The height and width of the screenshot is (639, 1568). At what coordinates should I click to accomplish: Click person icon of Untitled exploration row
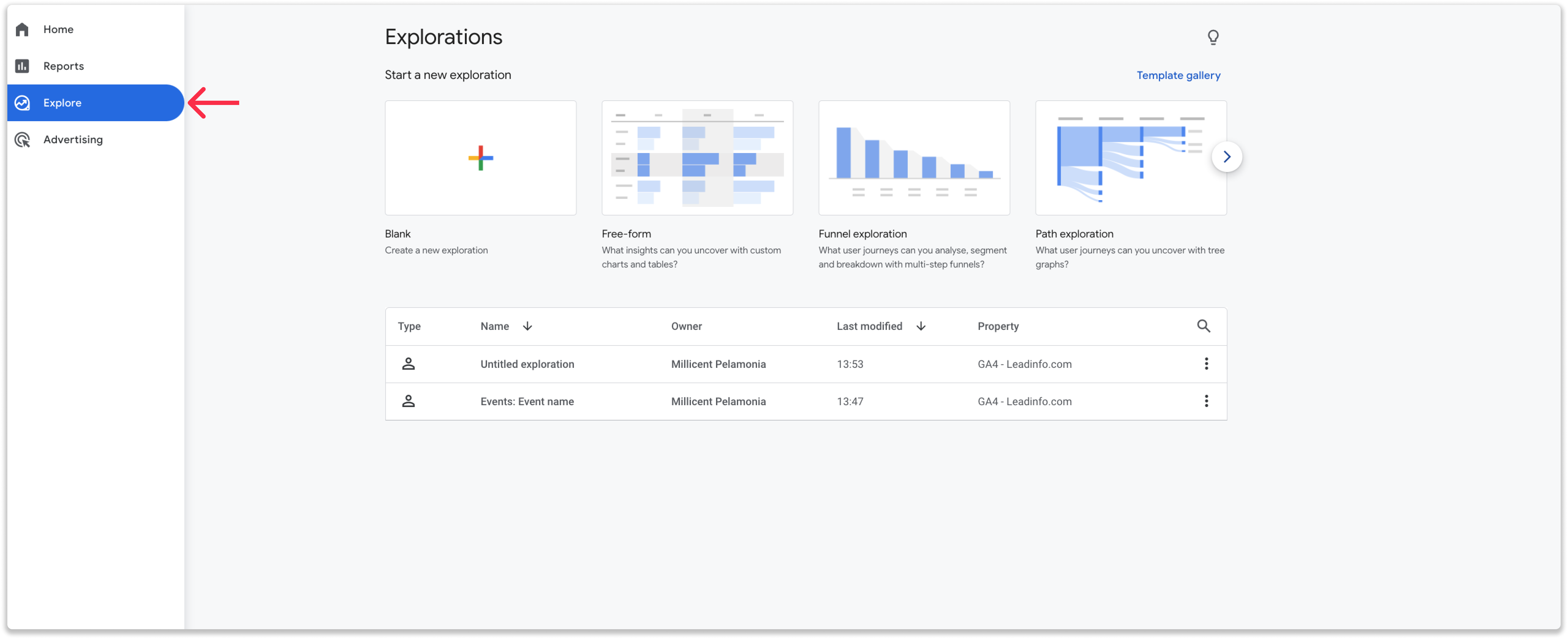(409, 364)
